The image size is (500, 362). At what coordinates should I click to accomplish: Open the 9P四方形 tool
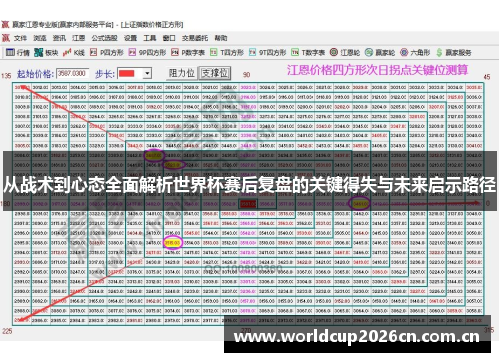[x=147, y=52]
